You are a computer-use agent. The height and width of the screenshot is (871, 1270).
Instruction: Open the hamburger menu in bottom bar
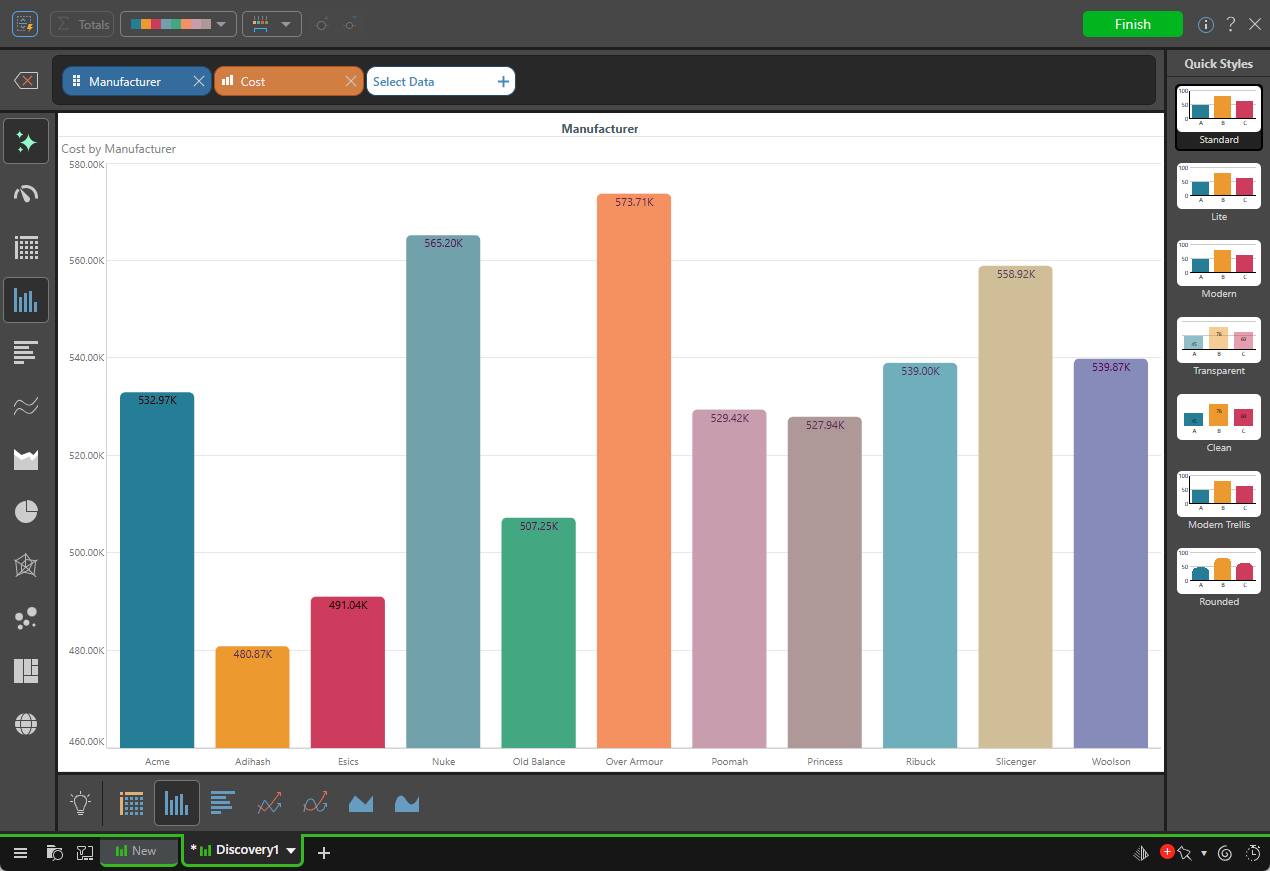[20, 852]
